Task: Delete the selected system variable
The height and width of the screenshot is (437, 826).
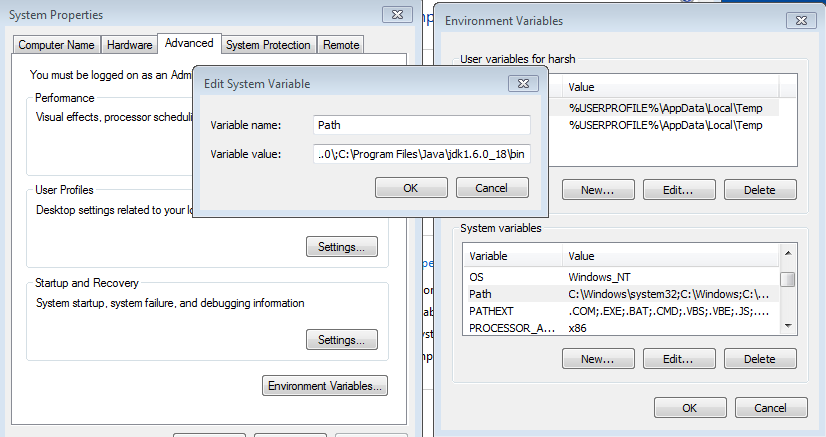Action: [x=760, y=359]
